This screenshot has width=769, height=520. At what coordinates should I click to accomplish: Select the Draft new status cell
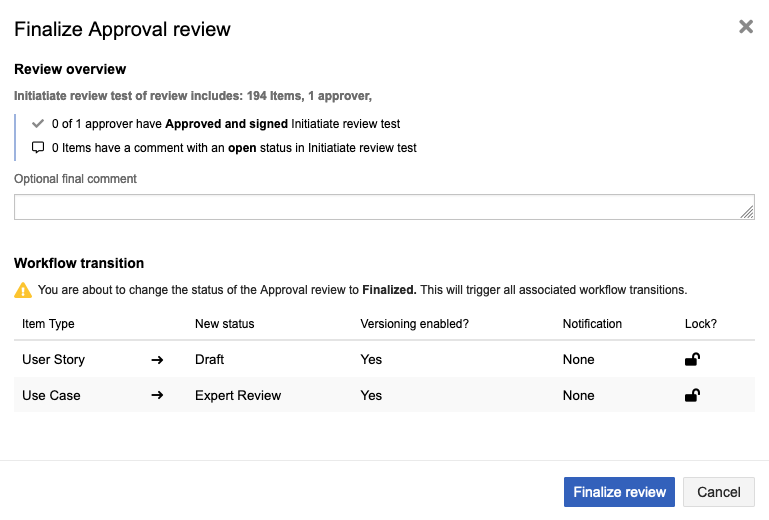click(x=210, y=360)
